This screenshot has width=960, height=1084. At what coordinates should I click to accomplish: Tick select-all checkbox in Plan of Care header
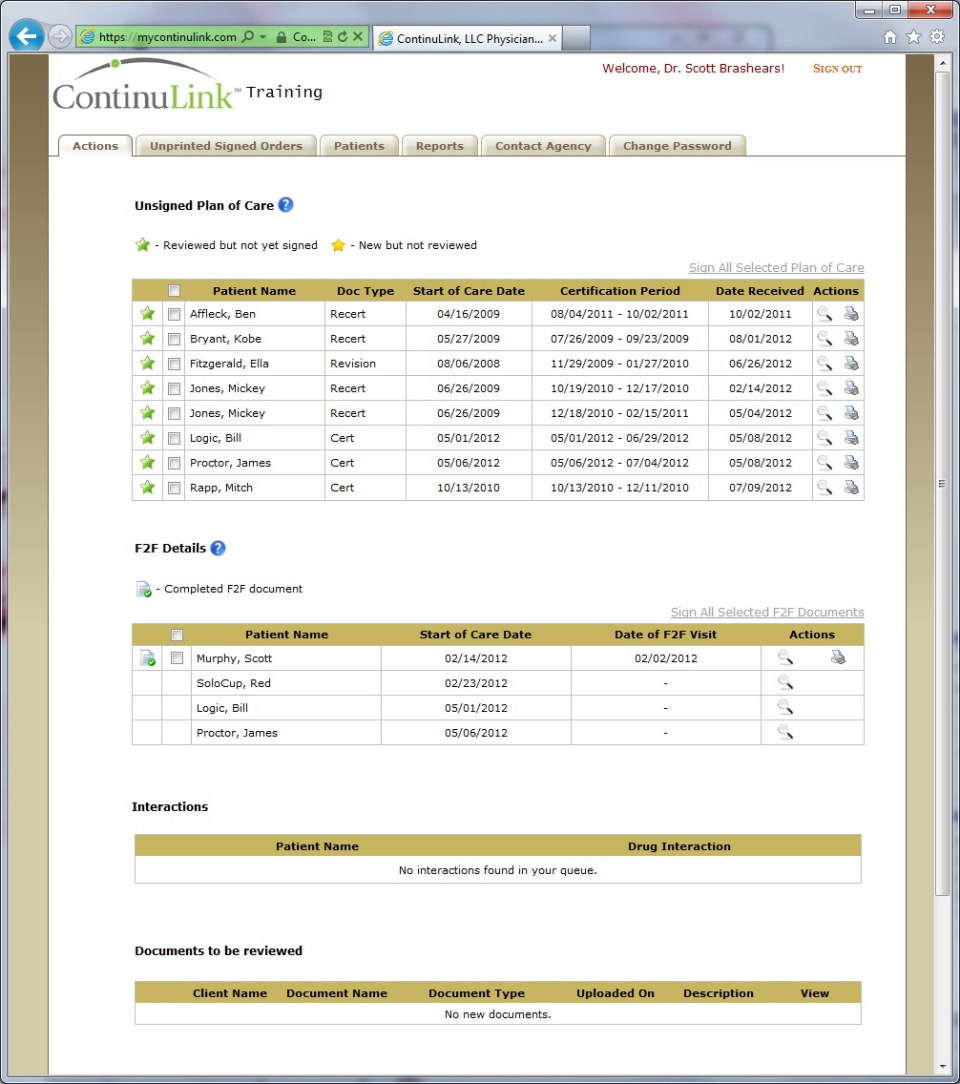pos(174,291)
